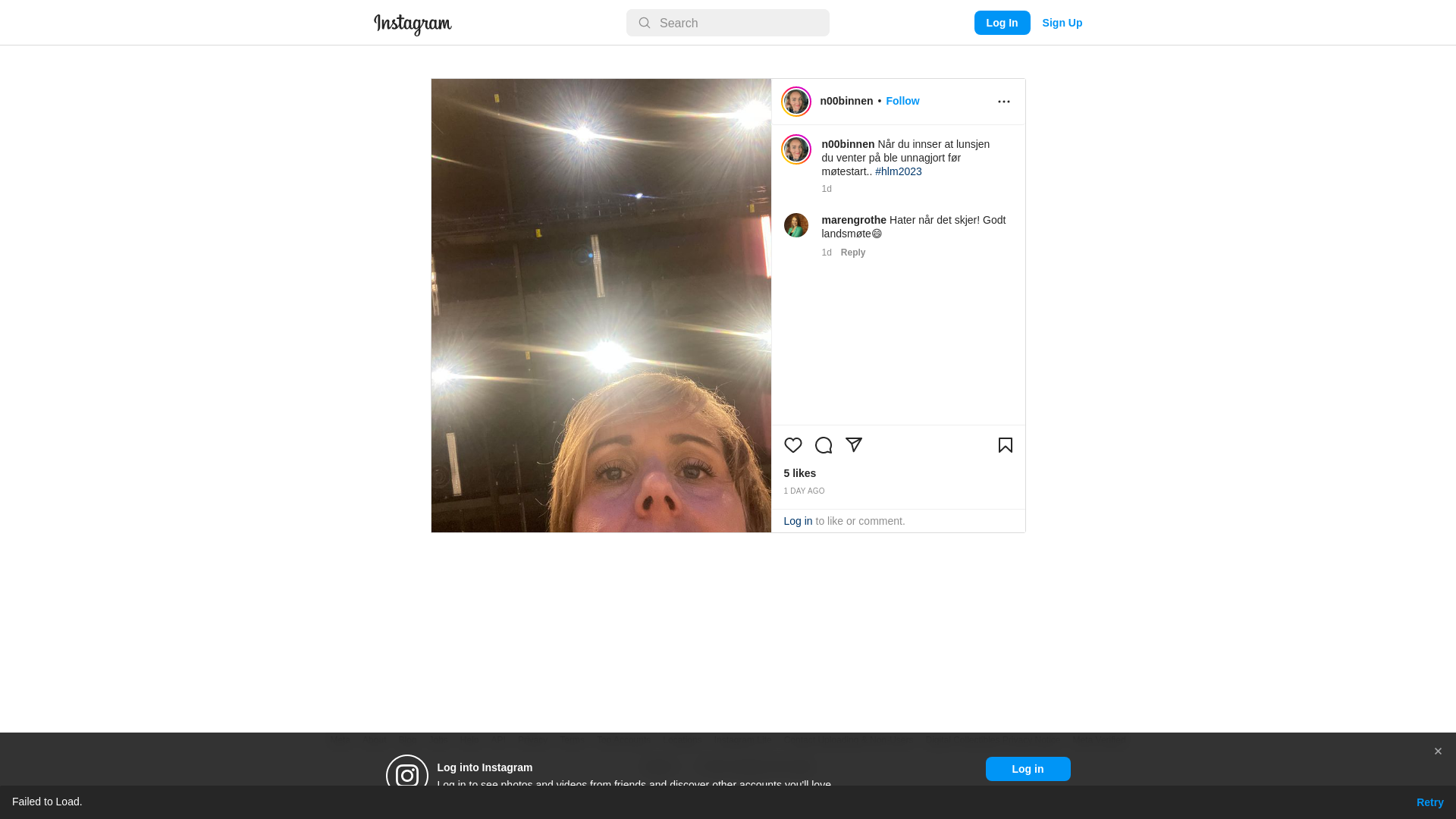Click the Log in button in the bottom banner
The image size is (1456, 819).
pos(1028,769)
